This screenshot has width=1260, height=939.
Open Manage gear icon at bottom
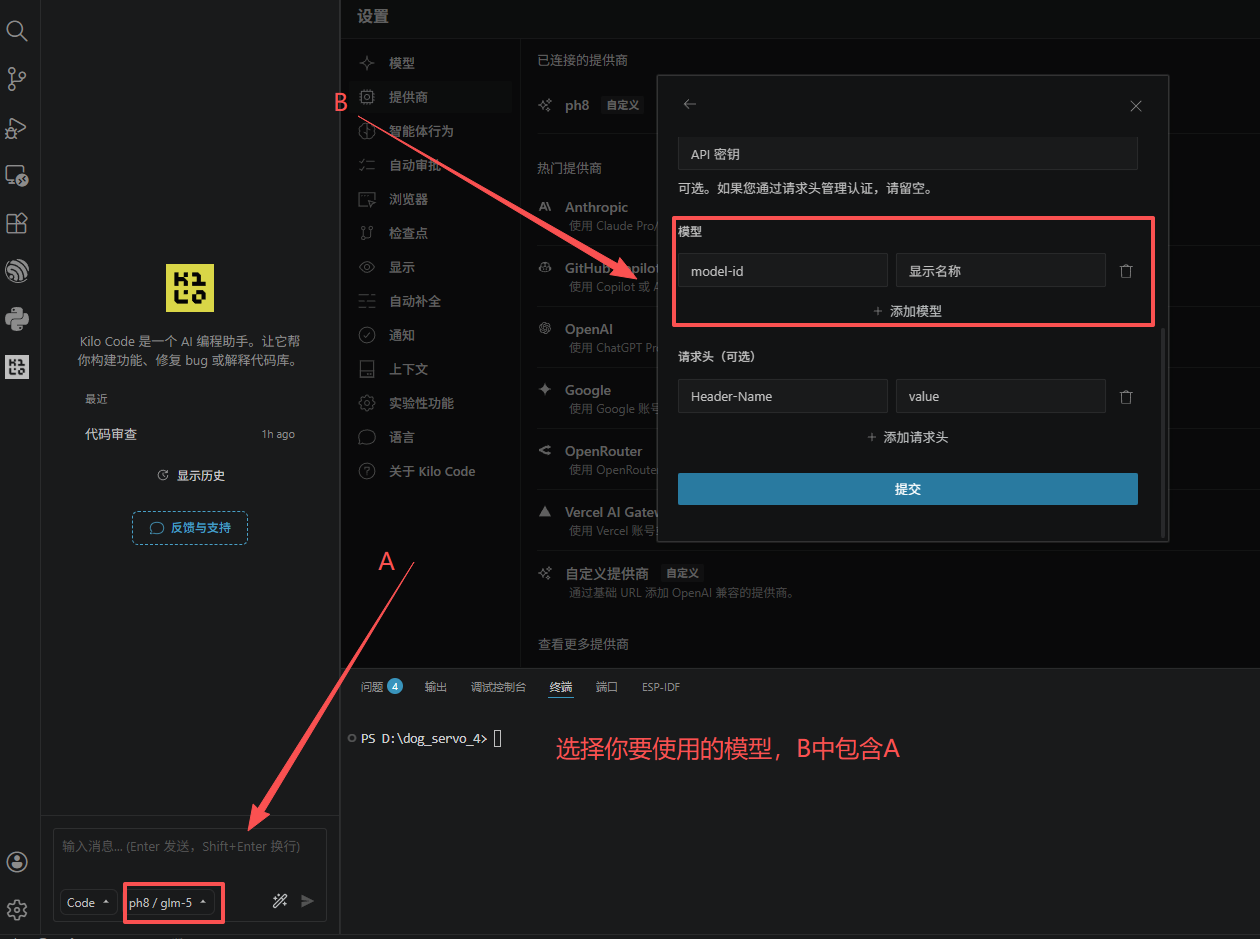point(17,910)
